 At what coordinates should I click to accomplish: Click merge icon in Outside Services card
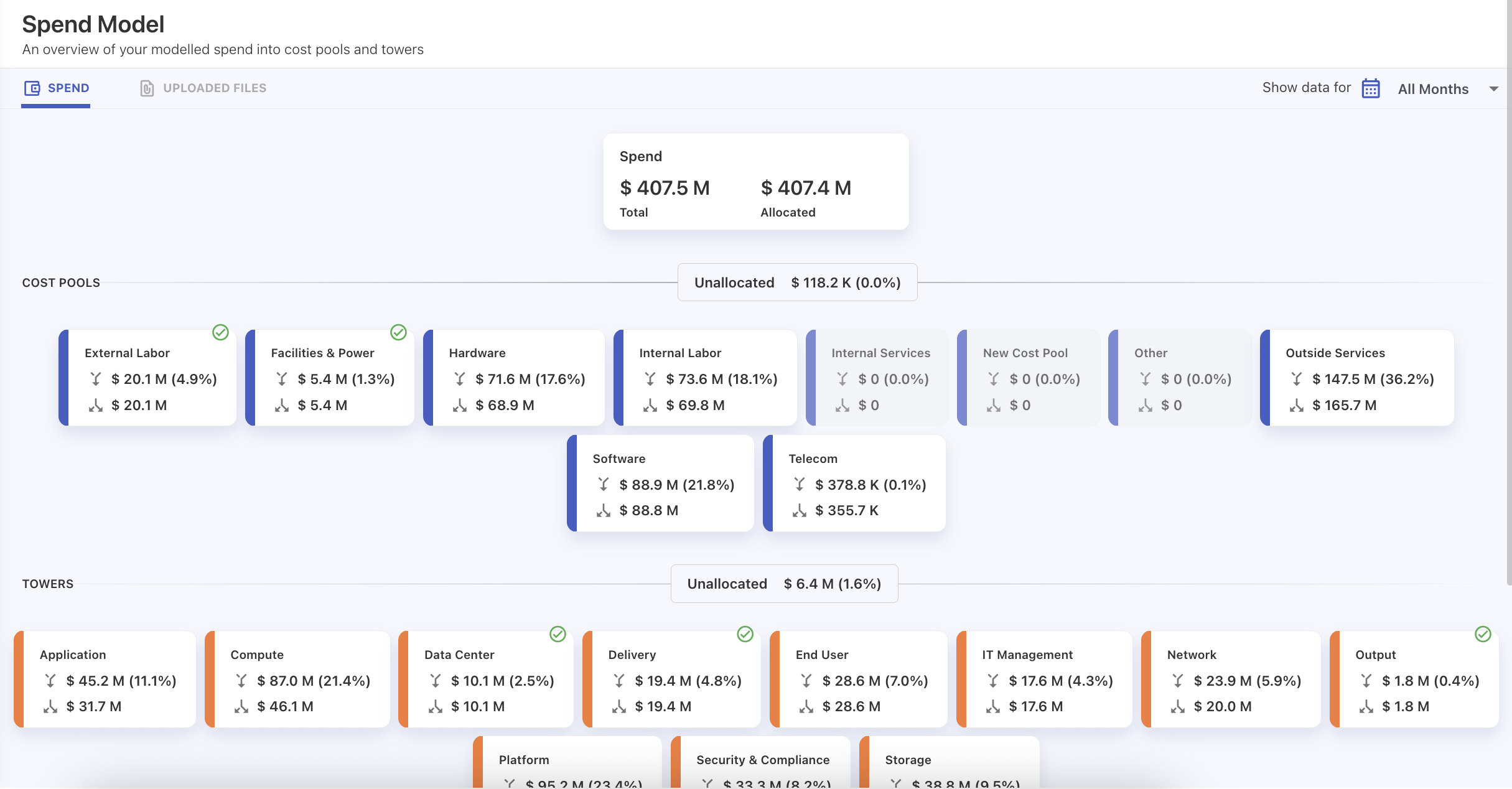pos(1296,379)
